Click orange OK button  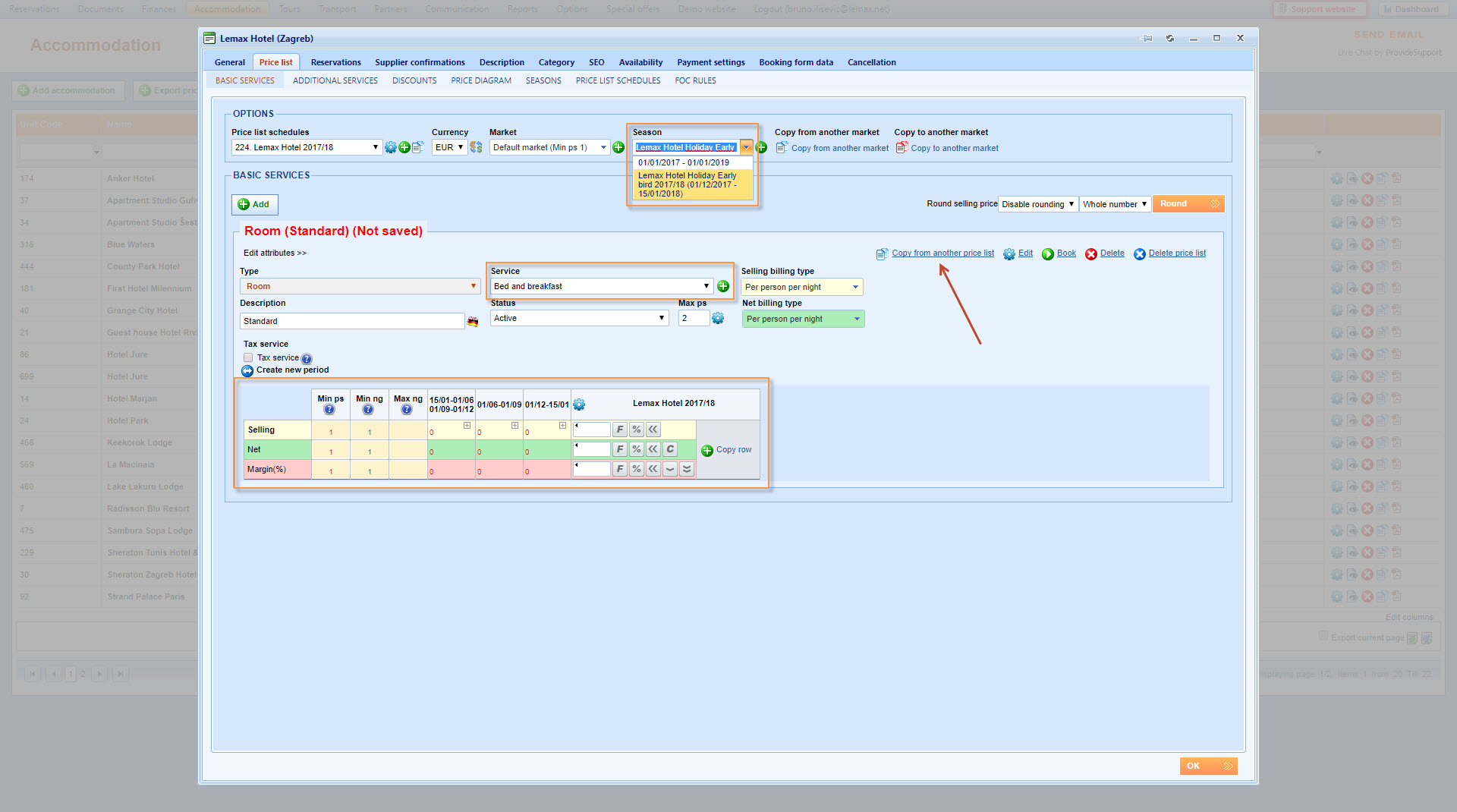(1208, 766)
